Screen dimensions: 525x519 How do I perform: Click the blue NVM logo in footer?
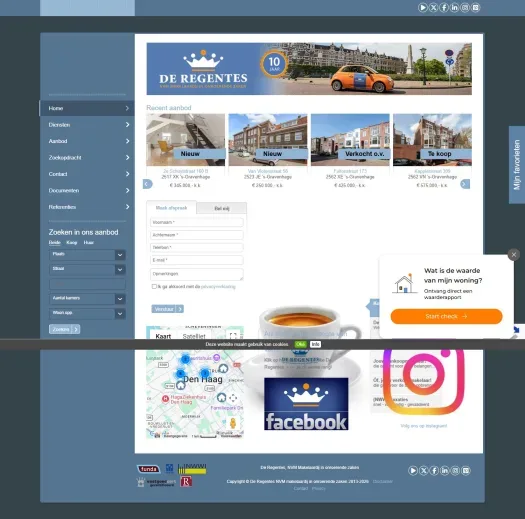click(x=169, y=468)
